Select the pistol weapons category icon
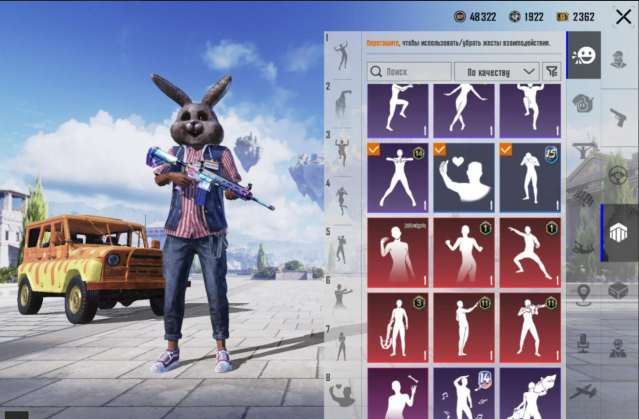The width and height of the screenshot is (639, 419). [618, 117]
